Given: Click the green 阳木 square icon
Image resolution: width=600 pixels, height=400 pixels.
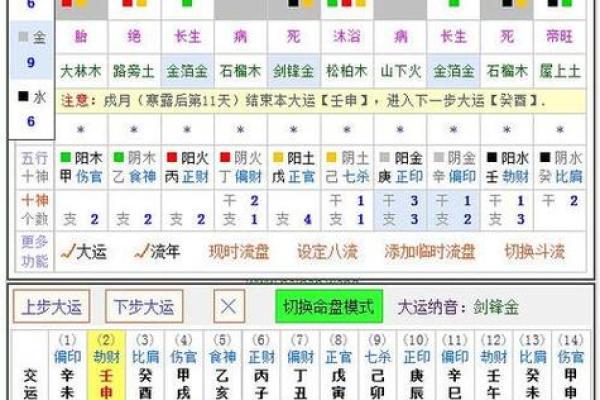Looking at the screenshot, I should point(66,158).
